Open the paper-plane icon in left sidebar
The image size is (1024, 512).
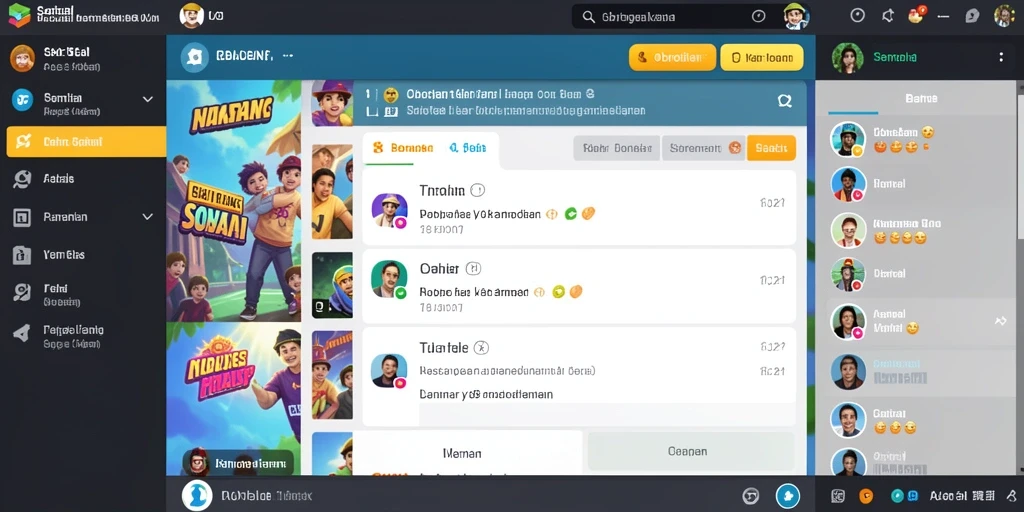pyautogui.click(x=22, y=333)
